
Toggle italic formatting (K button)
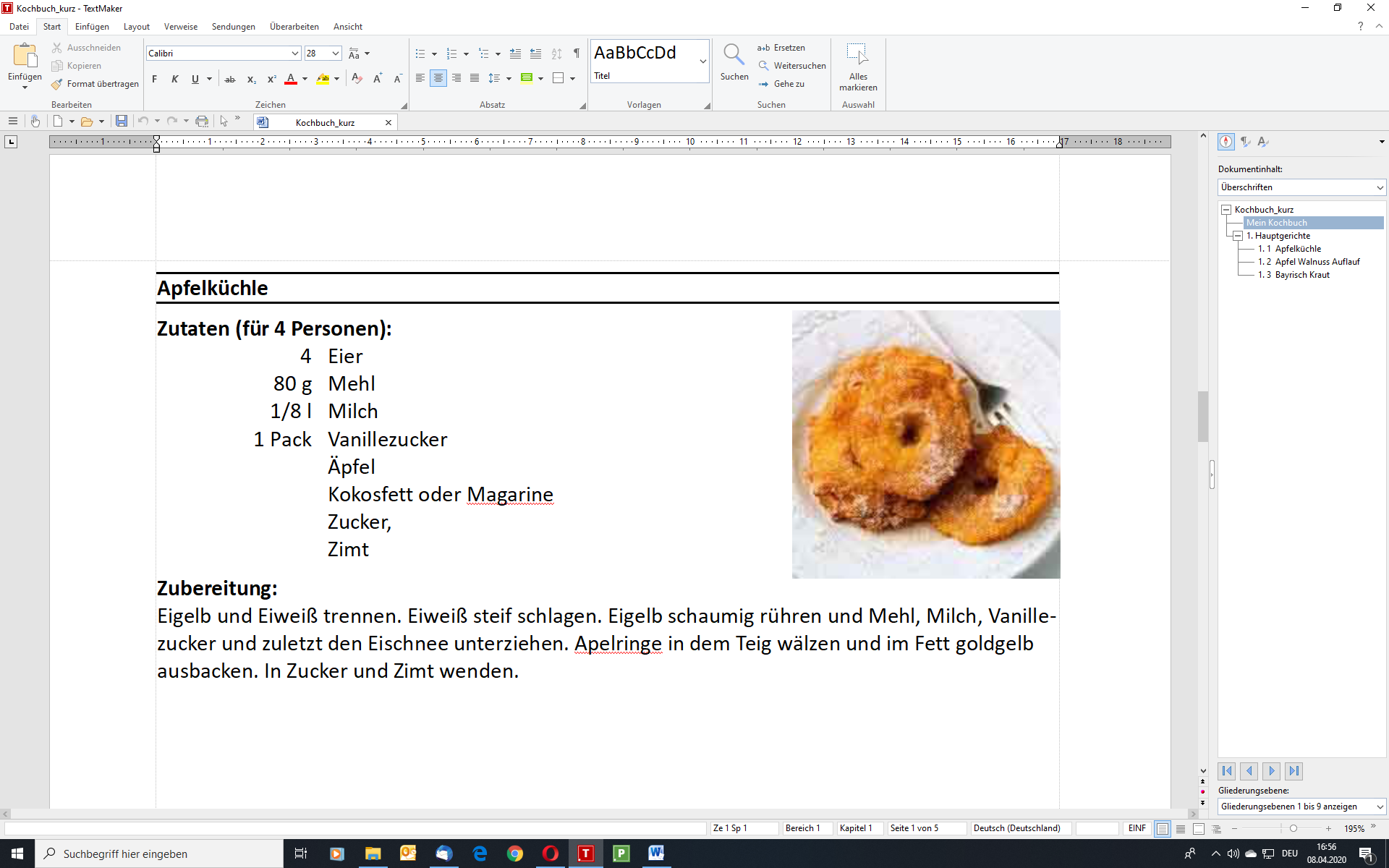pos(174,79)
